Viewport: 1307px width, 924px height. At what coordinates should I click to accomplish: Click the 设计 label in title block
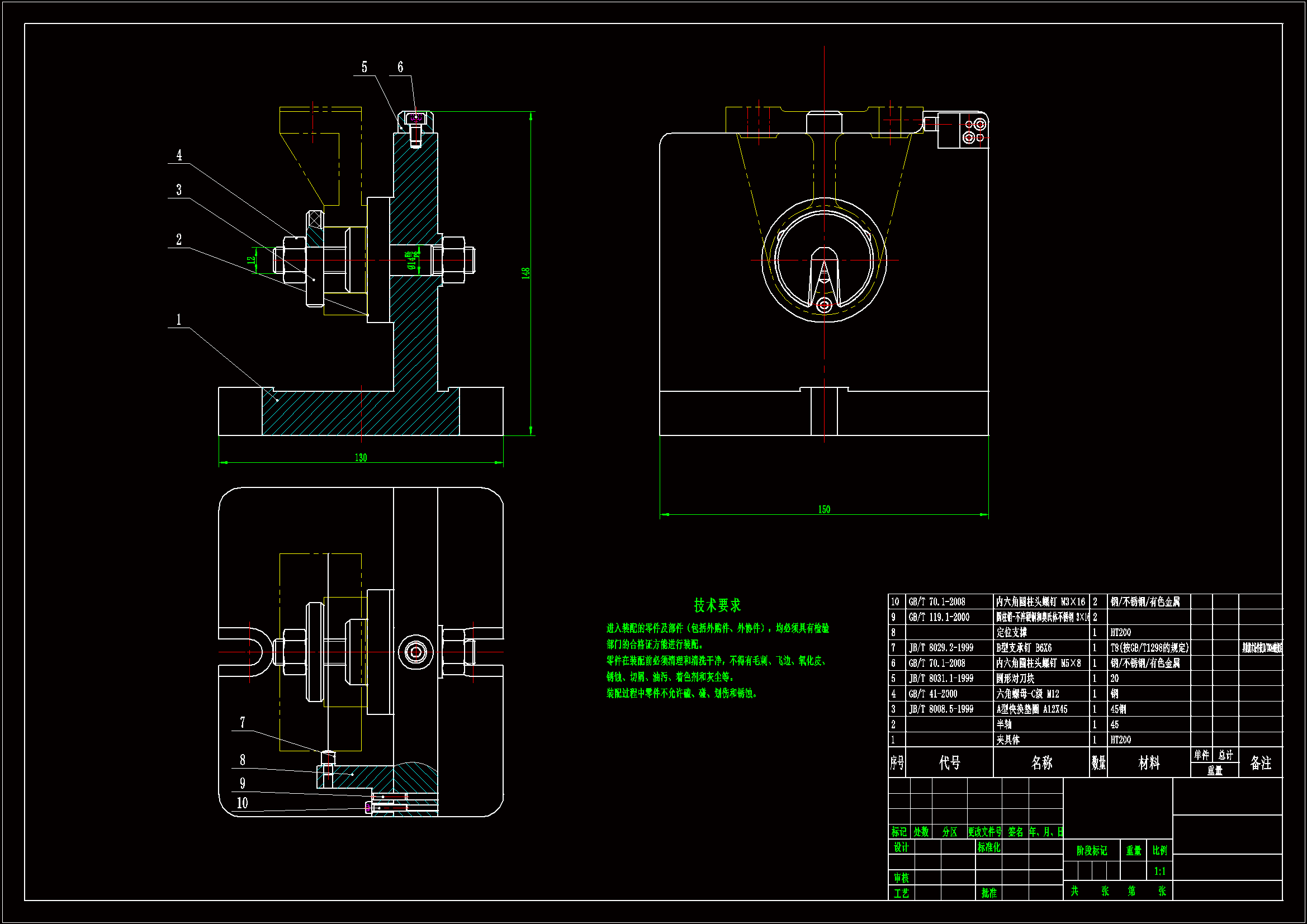coord(901,848)
